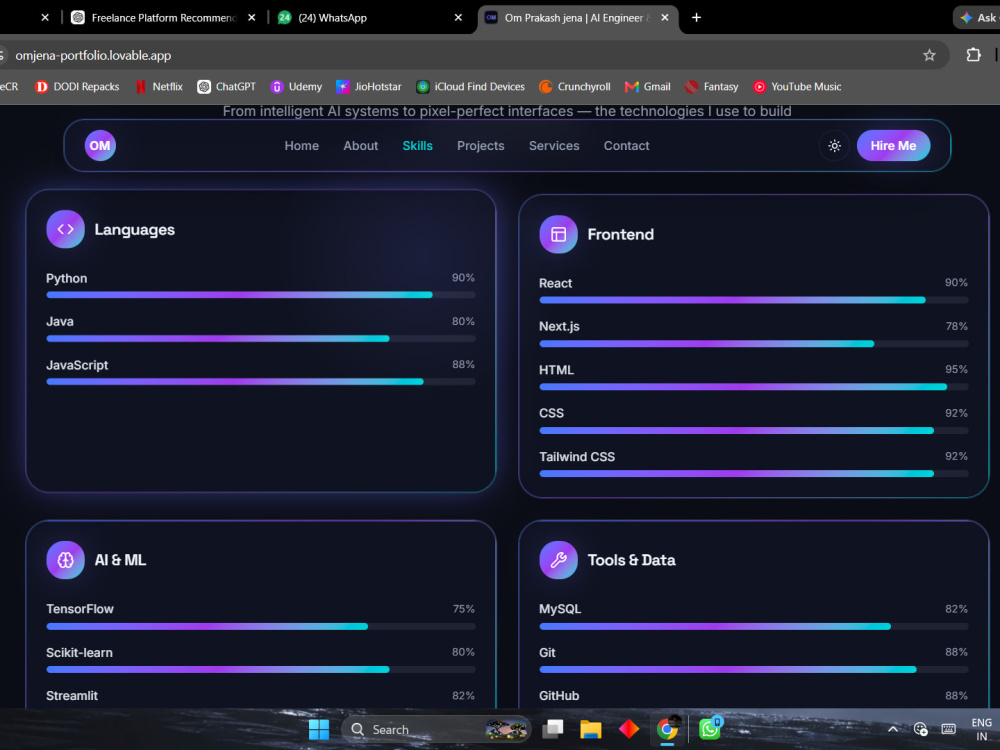Open the JioHotstar bookmark
The height and width of the screenshot is (750, 1000).
(x=369, y=87)
